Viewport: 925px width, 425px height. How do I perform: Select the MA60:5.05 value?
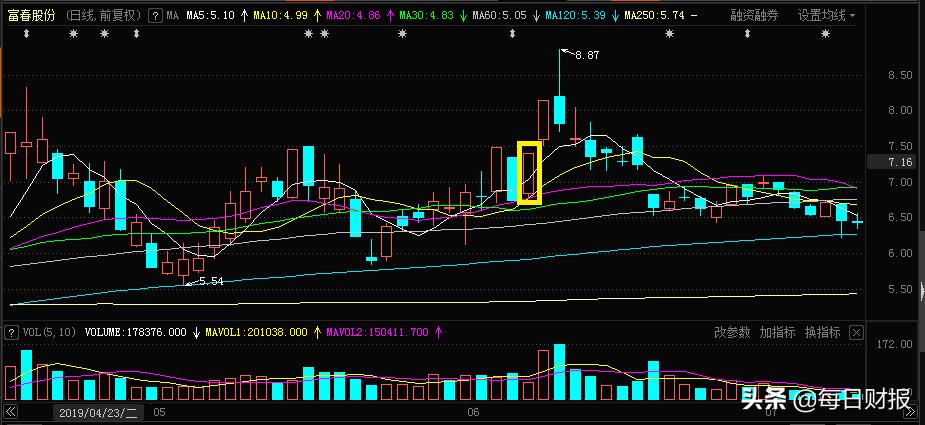(499, 16)
